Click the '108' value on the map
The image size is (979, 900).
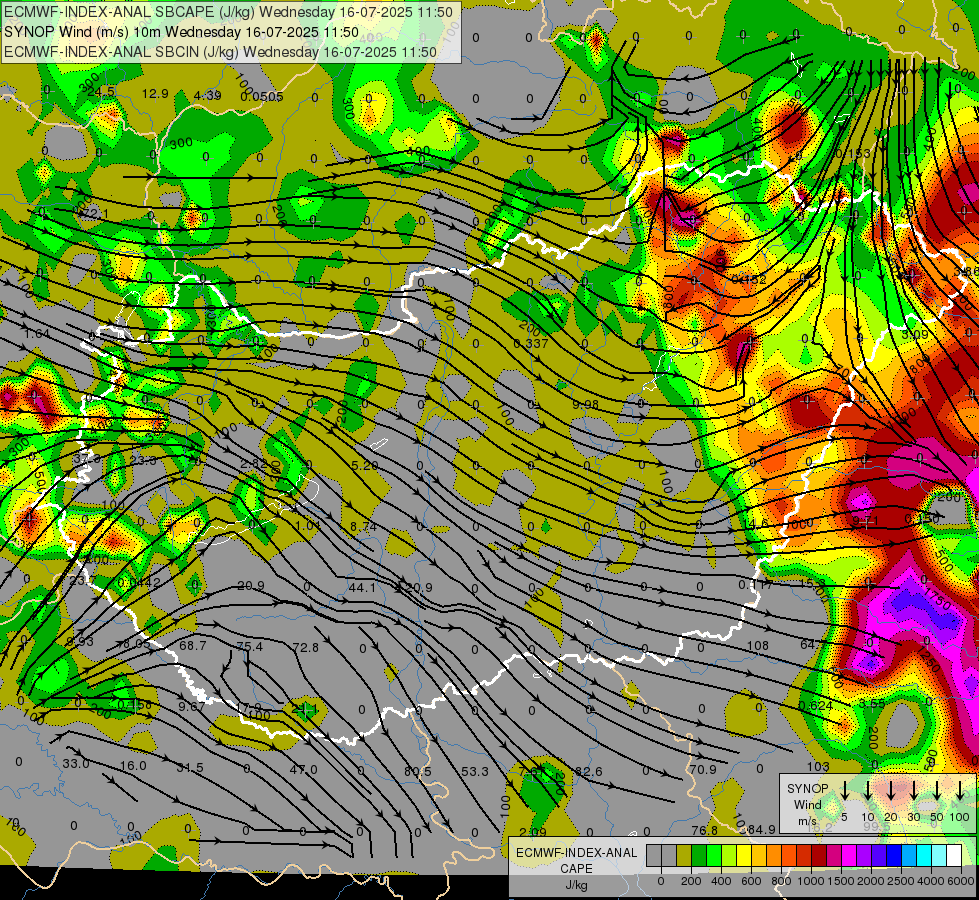pos(757,645)
